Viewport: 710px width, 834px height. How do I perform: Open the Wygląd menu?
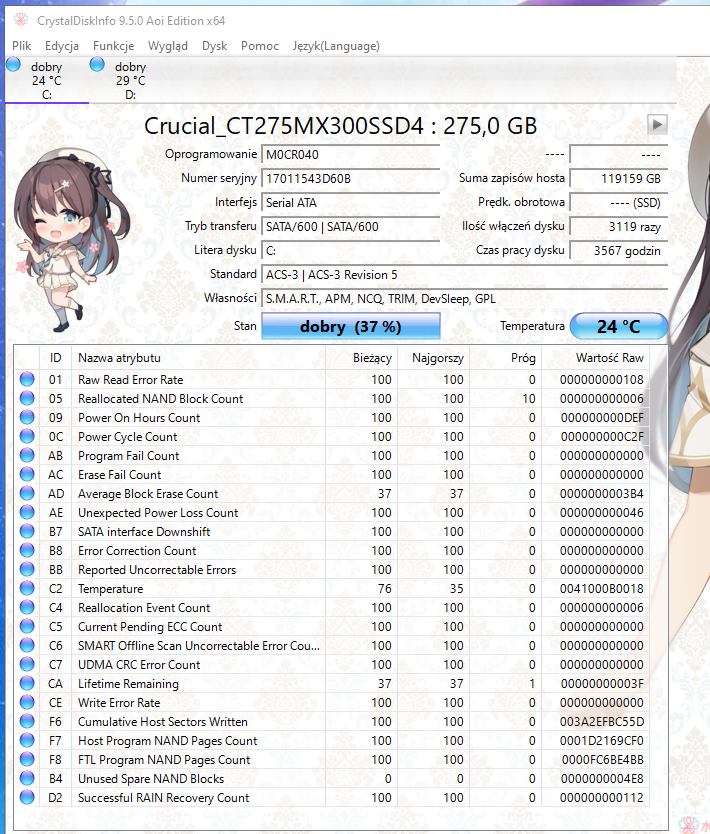[x=168, y=46]
